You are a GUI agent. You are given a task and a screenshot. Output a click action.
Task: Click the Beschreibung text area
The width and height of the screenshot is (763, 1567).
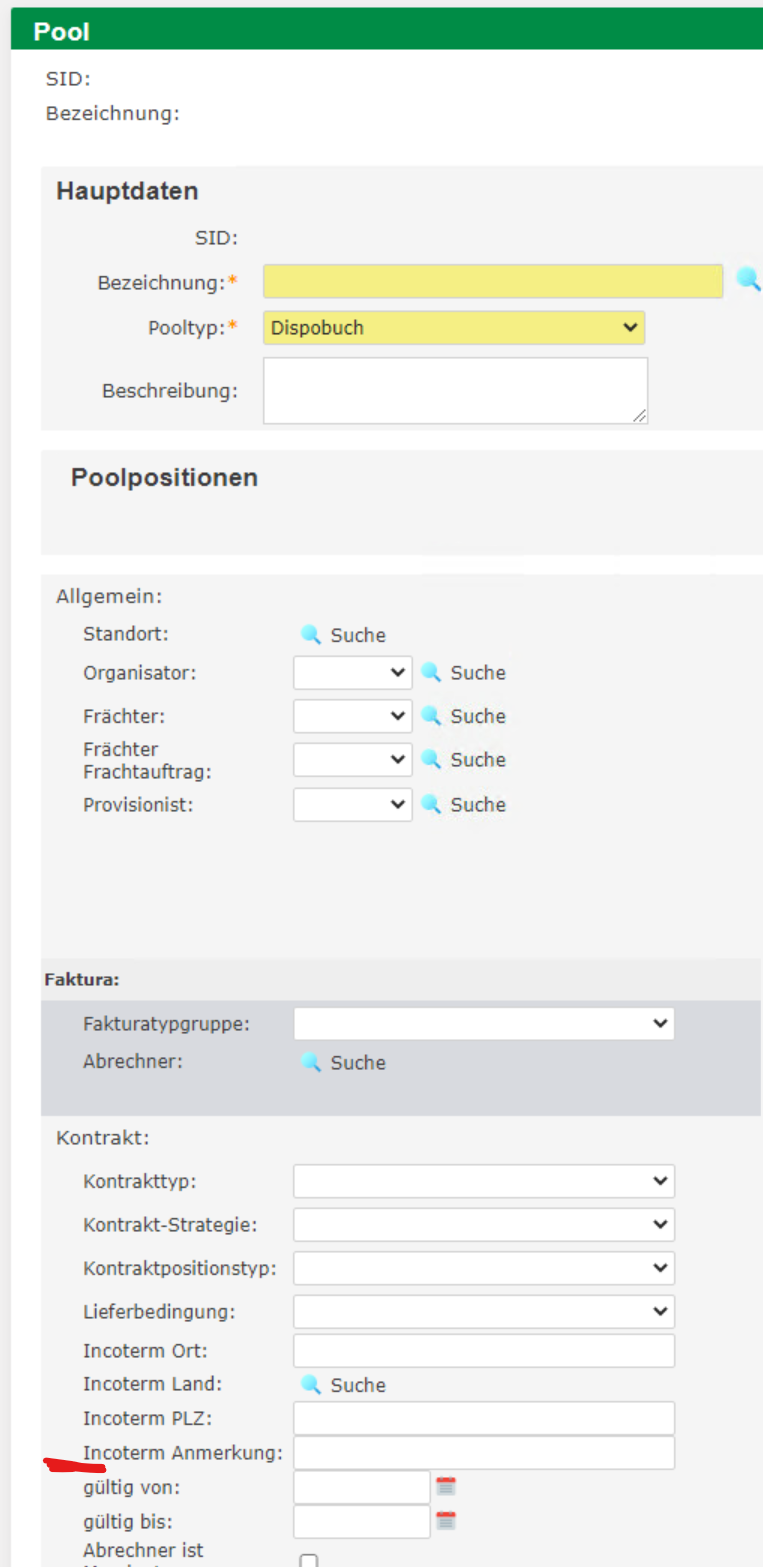tap(455, 390)
